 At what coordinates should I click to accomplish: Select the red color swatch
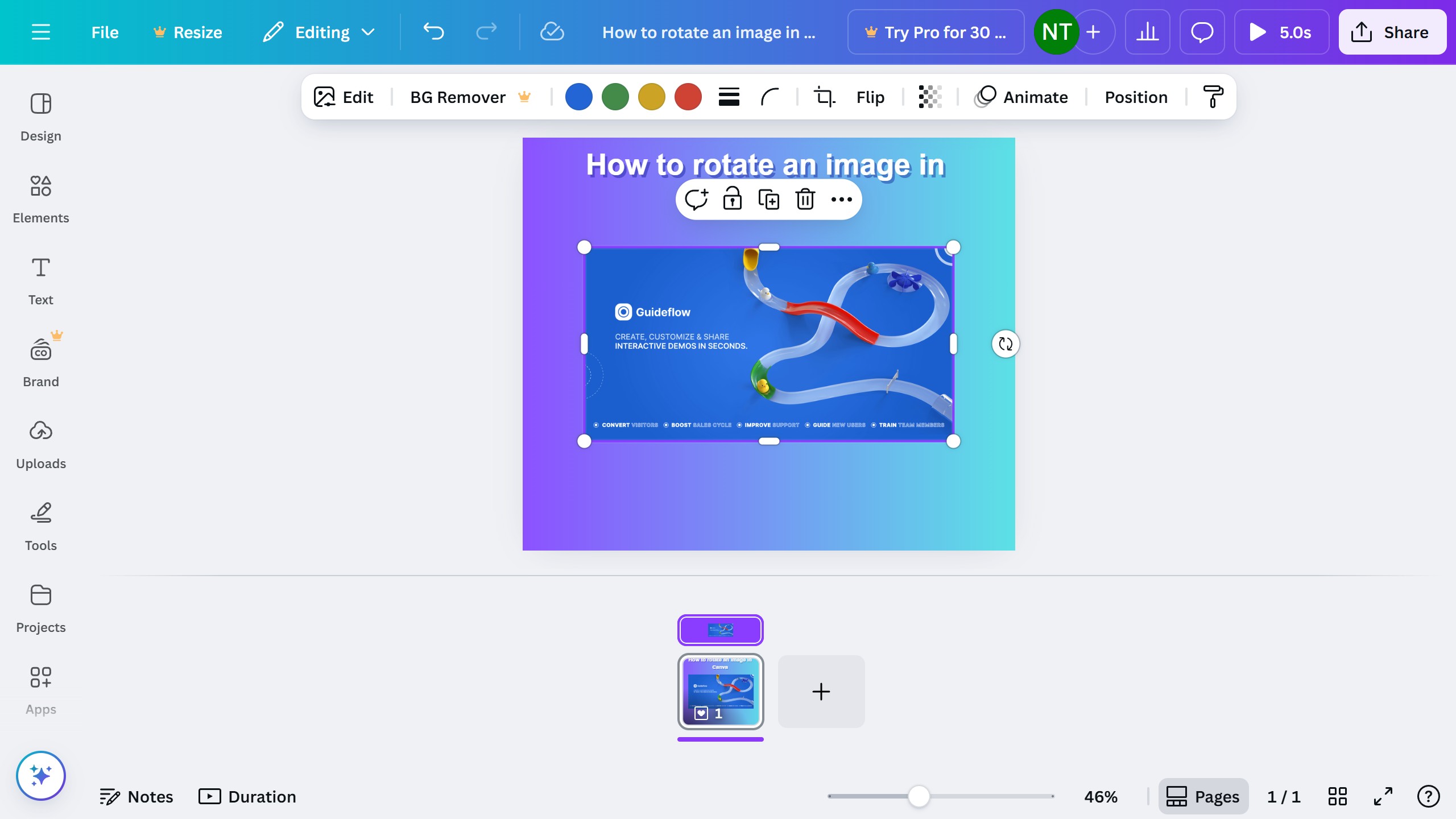pyautogui.click(x=688, y=97)
